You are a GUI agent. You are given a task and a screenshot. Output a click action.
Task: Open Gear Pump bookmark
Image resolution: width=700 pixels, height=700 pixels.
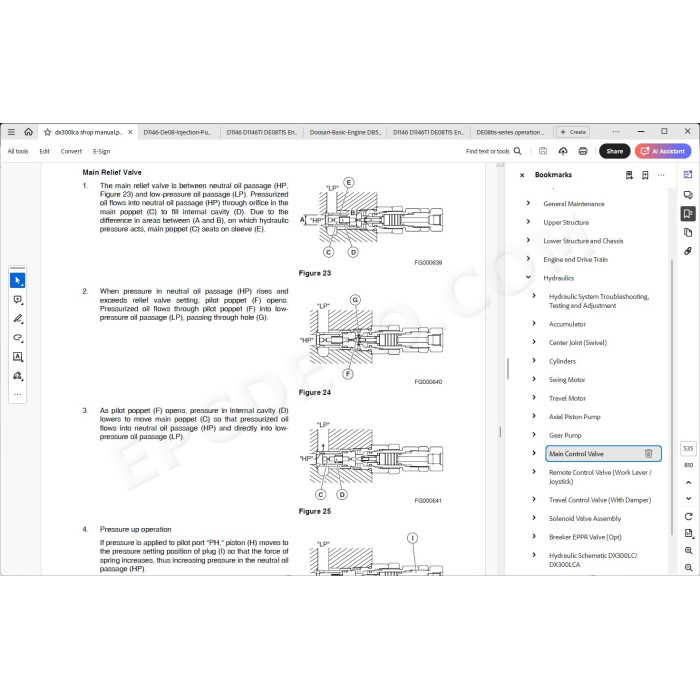coord(565,435)
